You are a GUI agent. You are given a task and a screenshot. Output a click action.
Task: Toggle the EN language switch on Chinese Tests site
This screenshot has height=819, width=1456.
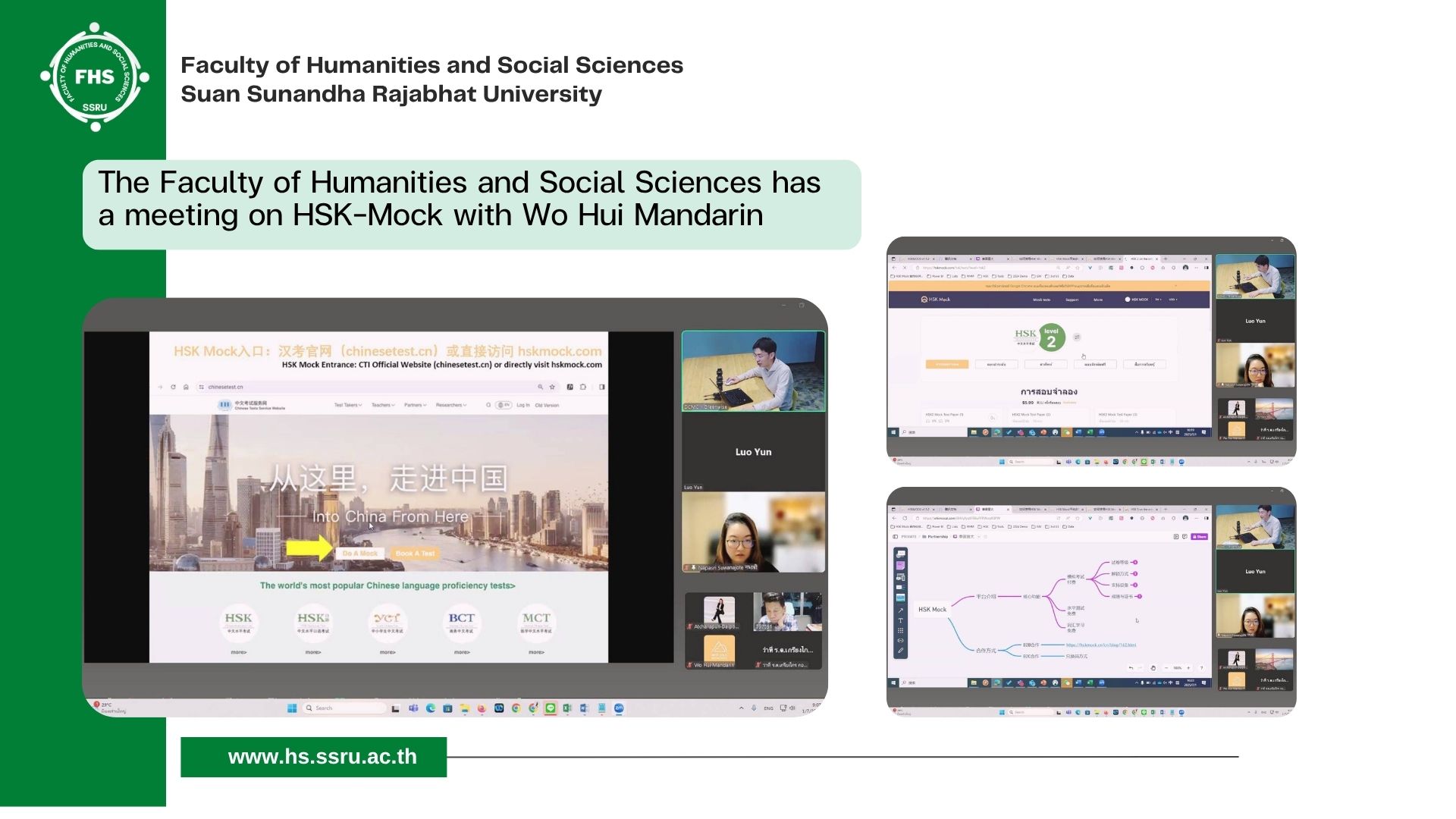504,405
